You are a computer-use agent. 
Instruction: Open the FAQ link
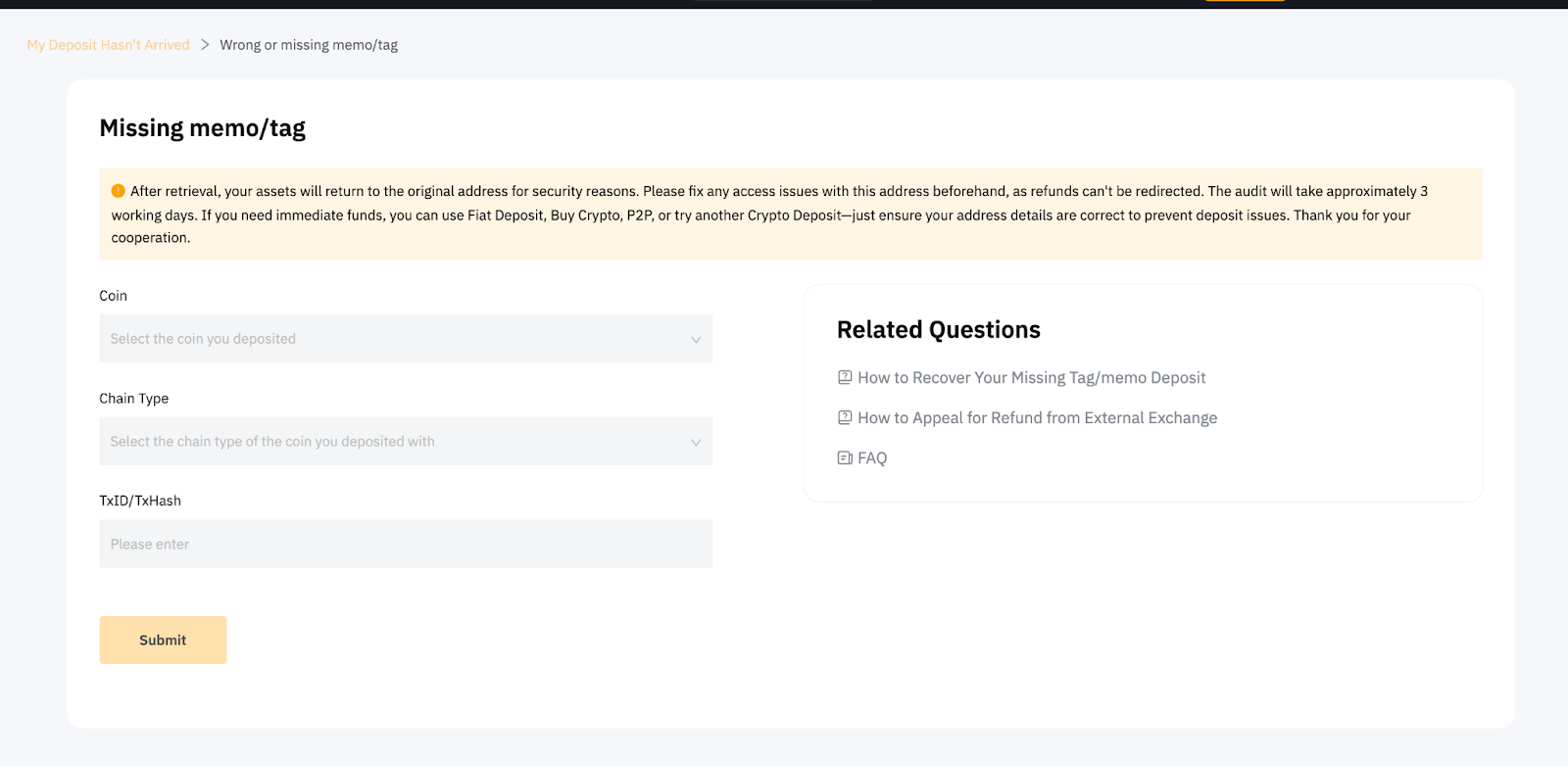point(872,457)
